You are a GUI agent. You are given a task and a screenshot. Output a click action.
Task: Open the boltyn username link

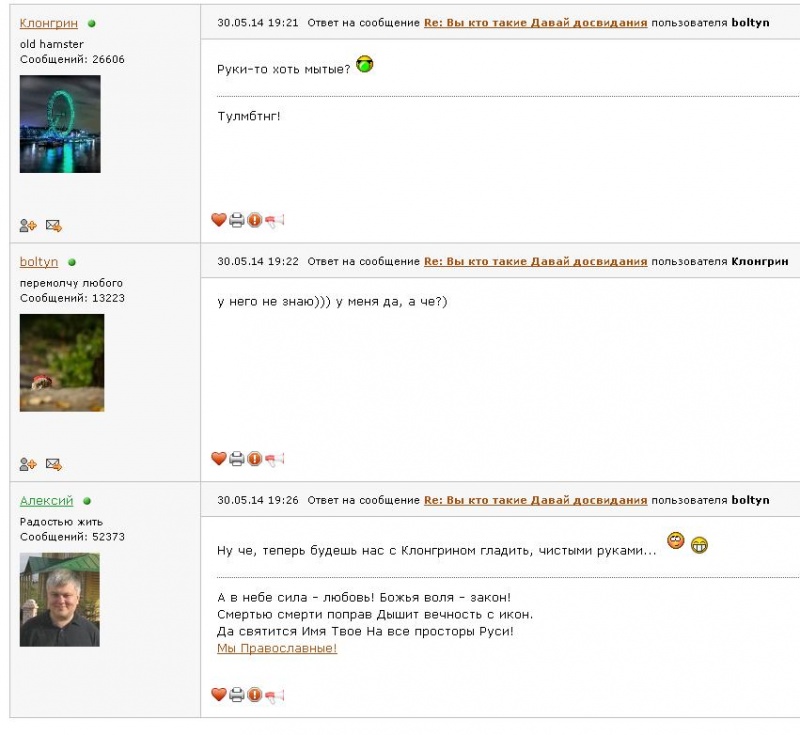39,262
